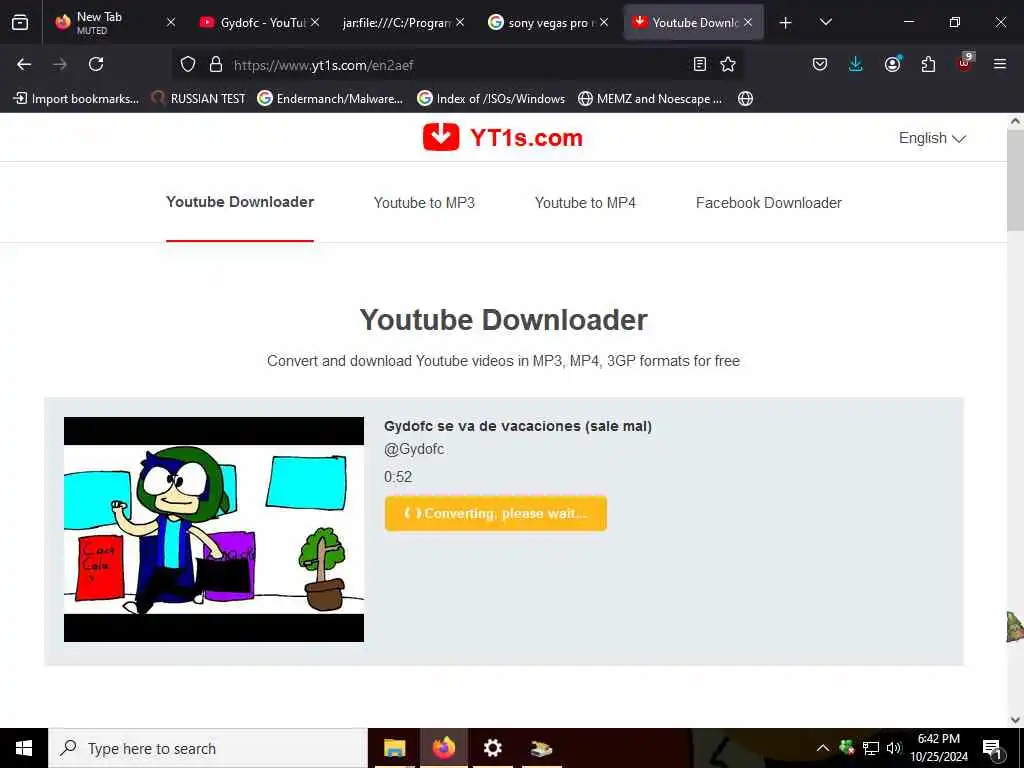Click the YT1s.com logo
This screenshot has width=1024, height=768.
click(x=503, y=137)
